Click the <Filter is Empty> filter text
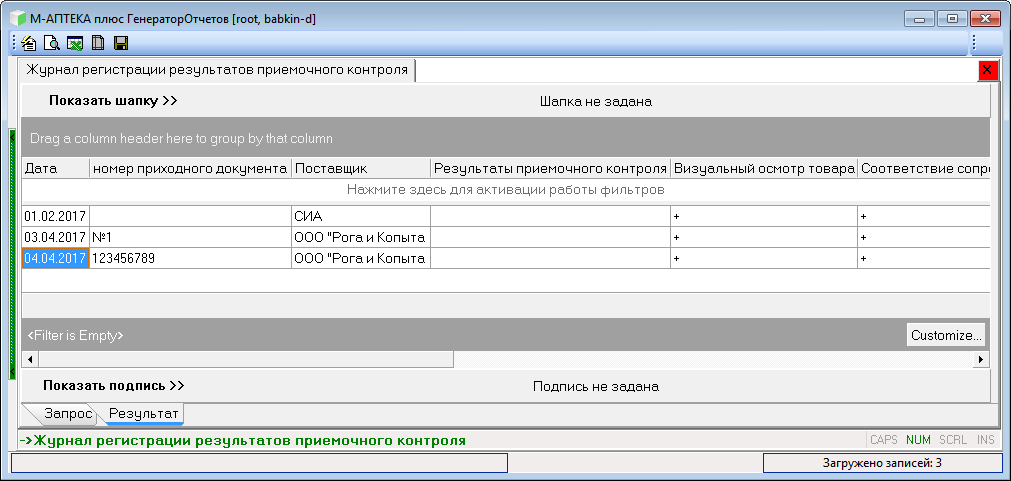Screen dimensions: 1011x481 75,335
